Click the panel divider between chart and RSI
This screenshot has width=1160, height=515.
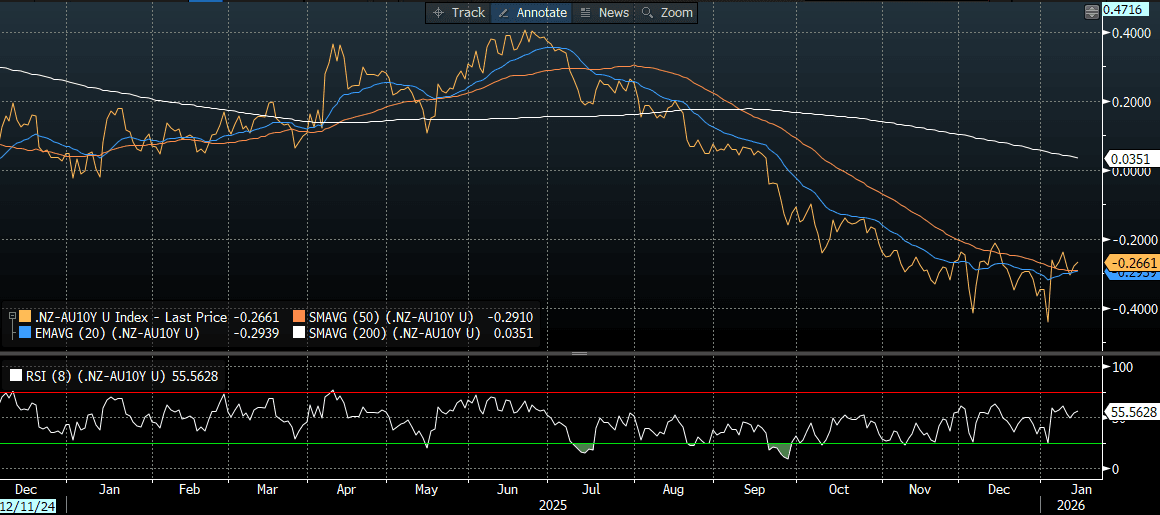pos(578,353)
